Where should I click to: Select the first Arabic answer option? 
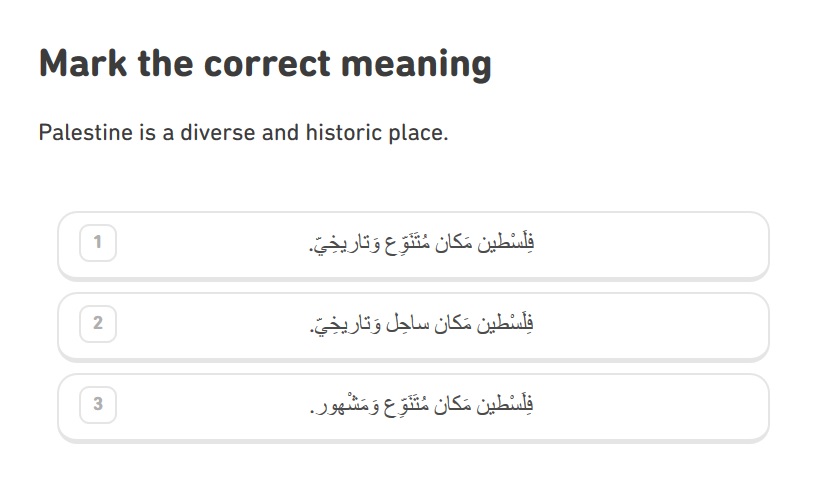[413, 245]
